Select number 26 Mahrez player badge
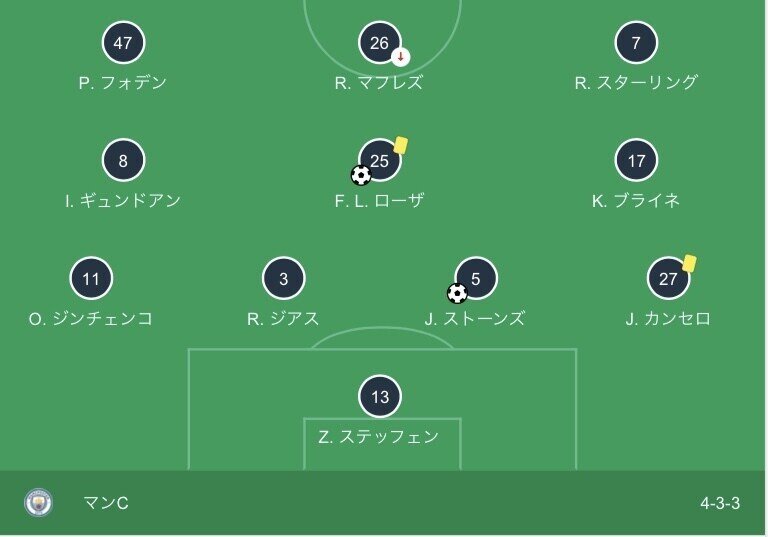The height and width of the screenshot is (537, 768). 379,43
